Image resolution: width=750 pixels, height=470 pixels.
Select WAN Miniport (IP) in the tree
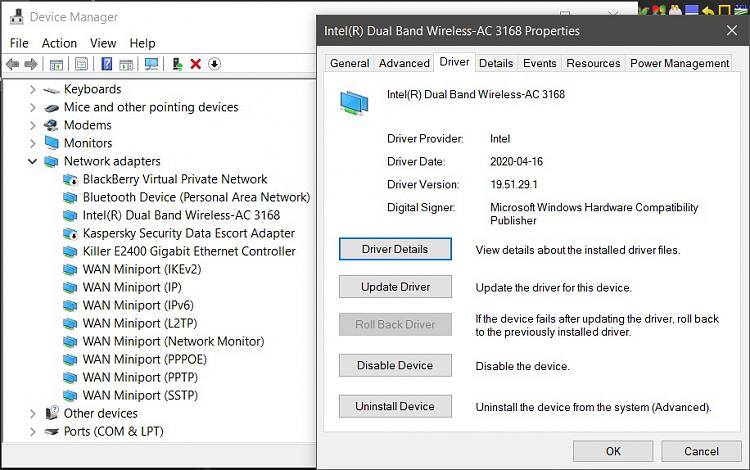coord(132,288)
